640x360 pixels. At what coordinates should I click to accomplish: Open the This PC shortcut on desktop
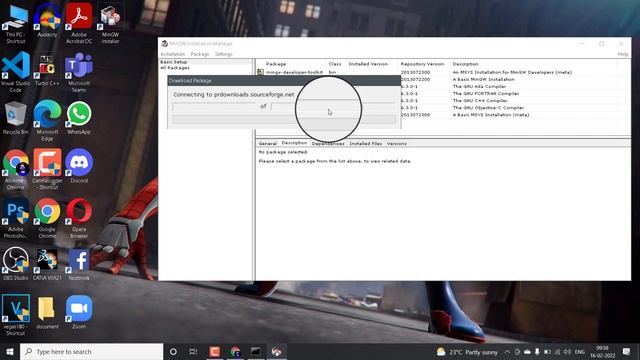tap(16, 24)
